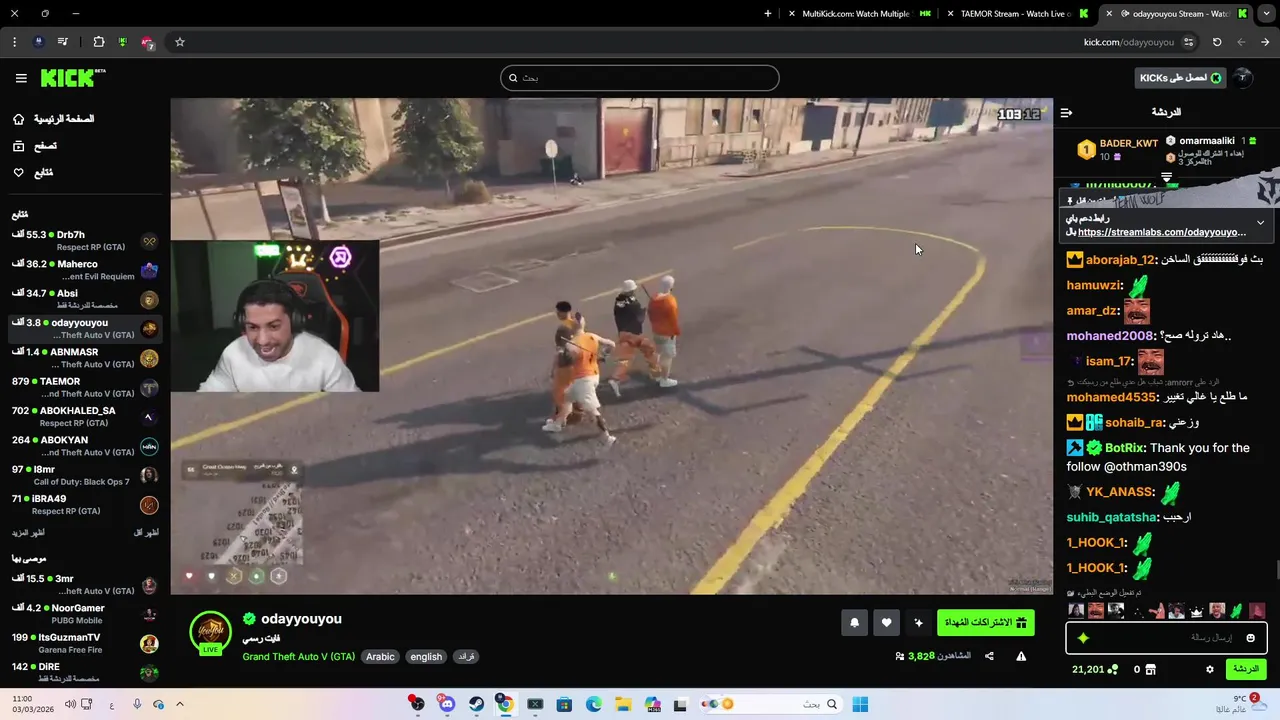Open Absi channel in sidebar
1280x720 pixels.
pos(85,299)
